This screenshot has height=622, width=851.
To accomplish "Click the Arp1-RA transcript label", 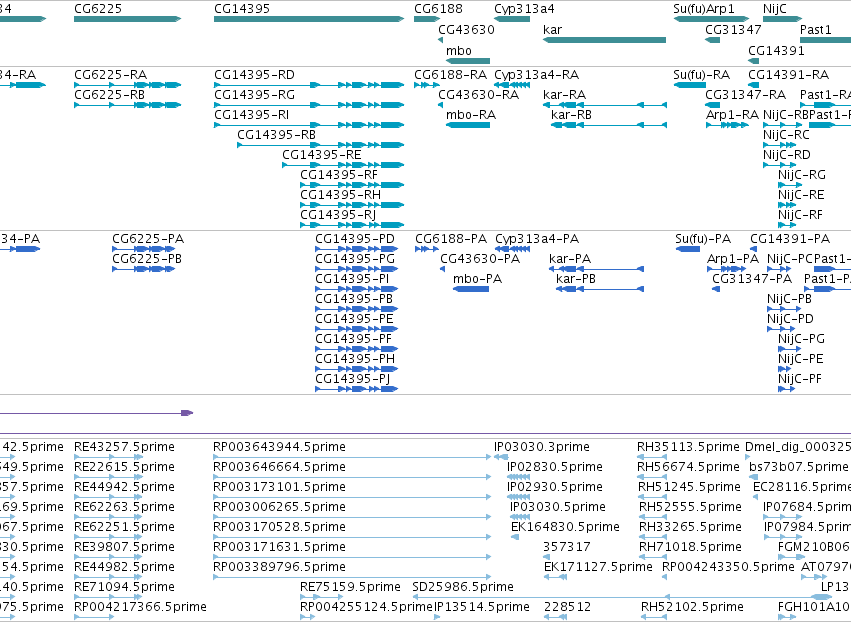I will click(733, 115).
